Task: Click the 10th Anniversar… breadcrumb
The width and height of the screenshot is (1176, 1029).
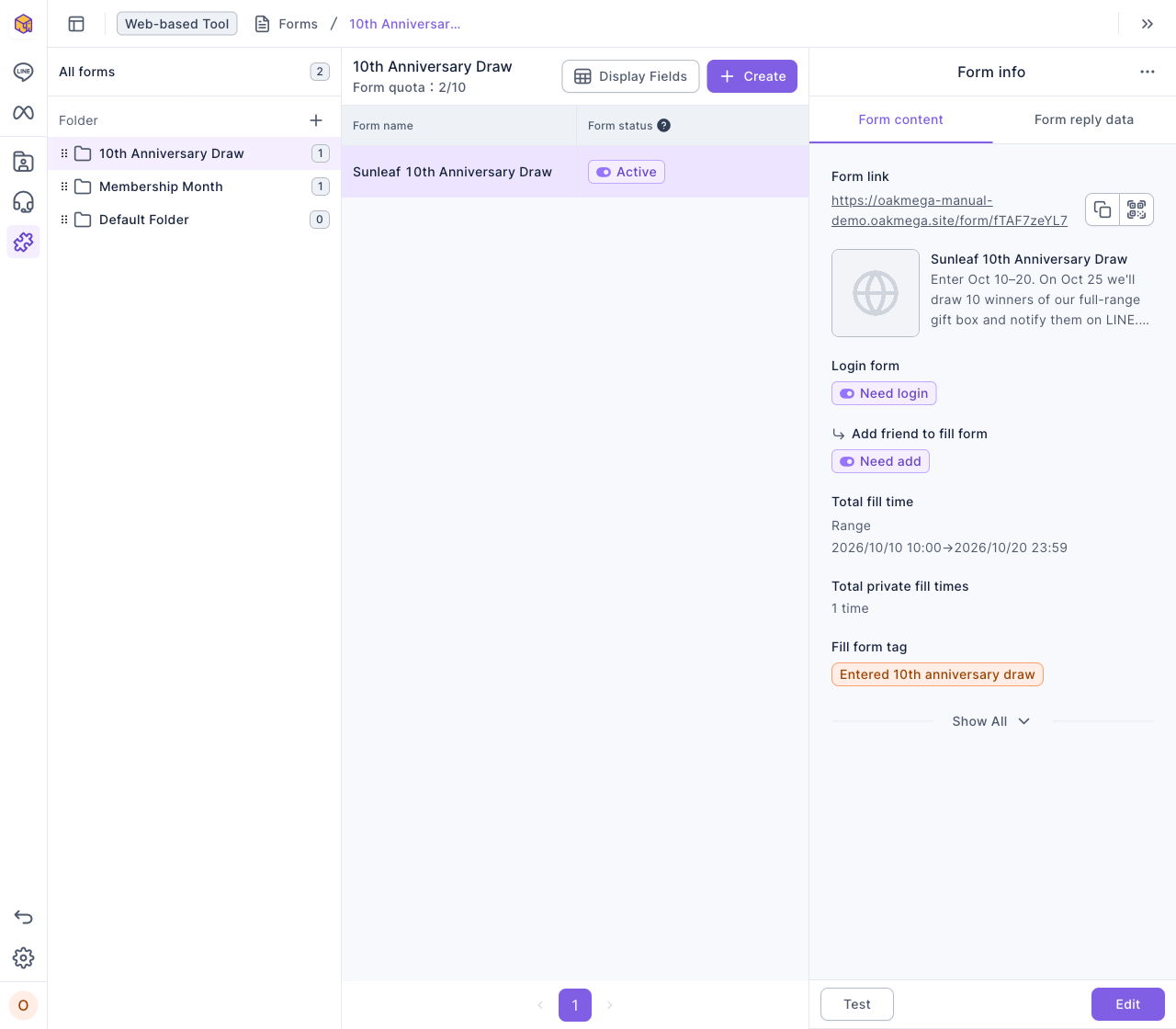Action: pos(405,24)
